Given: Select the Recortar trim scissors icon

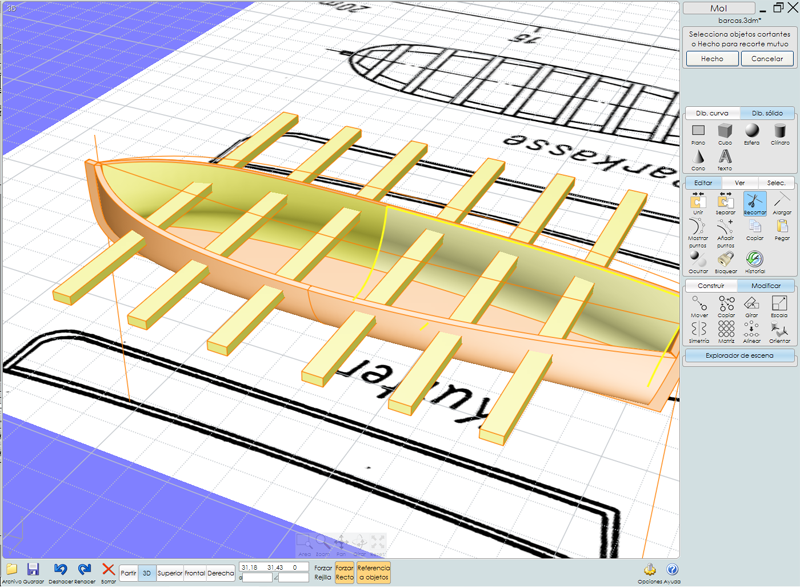Looking at the screenshot, I should 755,201.
